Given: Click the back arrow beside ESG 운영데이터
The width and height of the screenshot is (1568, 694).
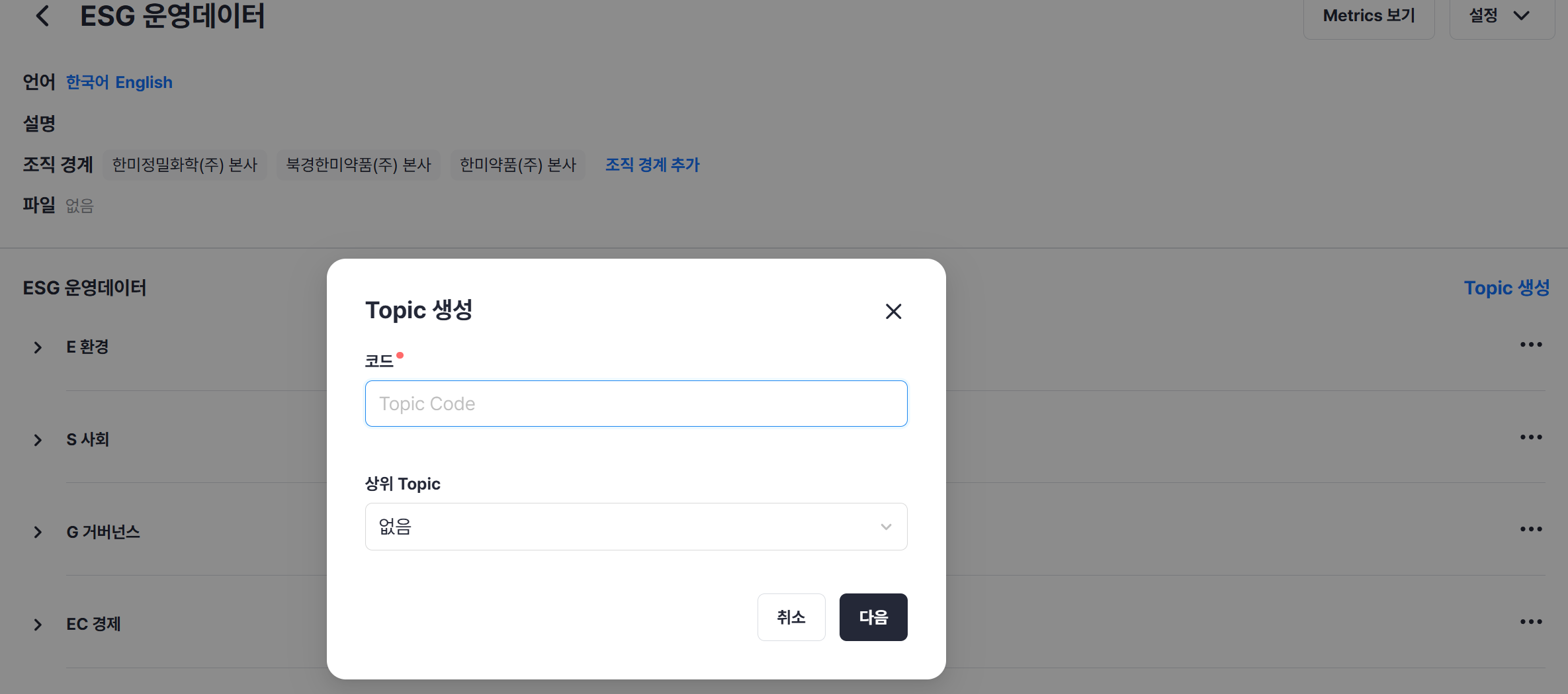Looking at the screenshot, I should (42, 16).
